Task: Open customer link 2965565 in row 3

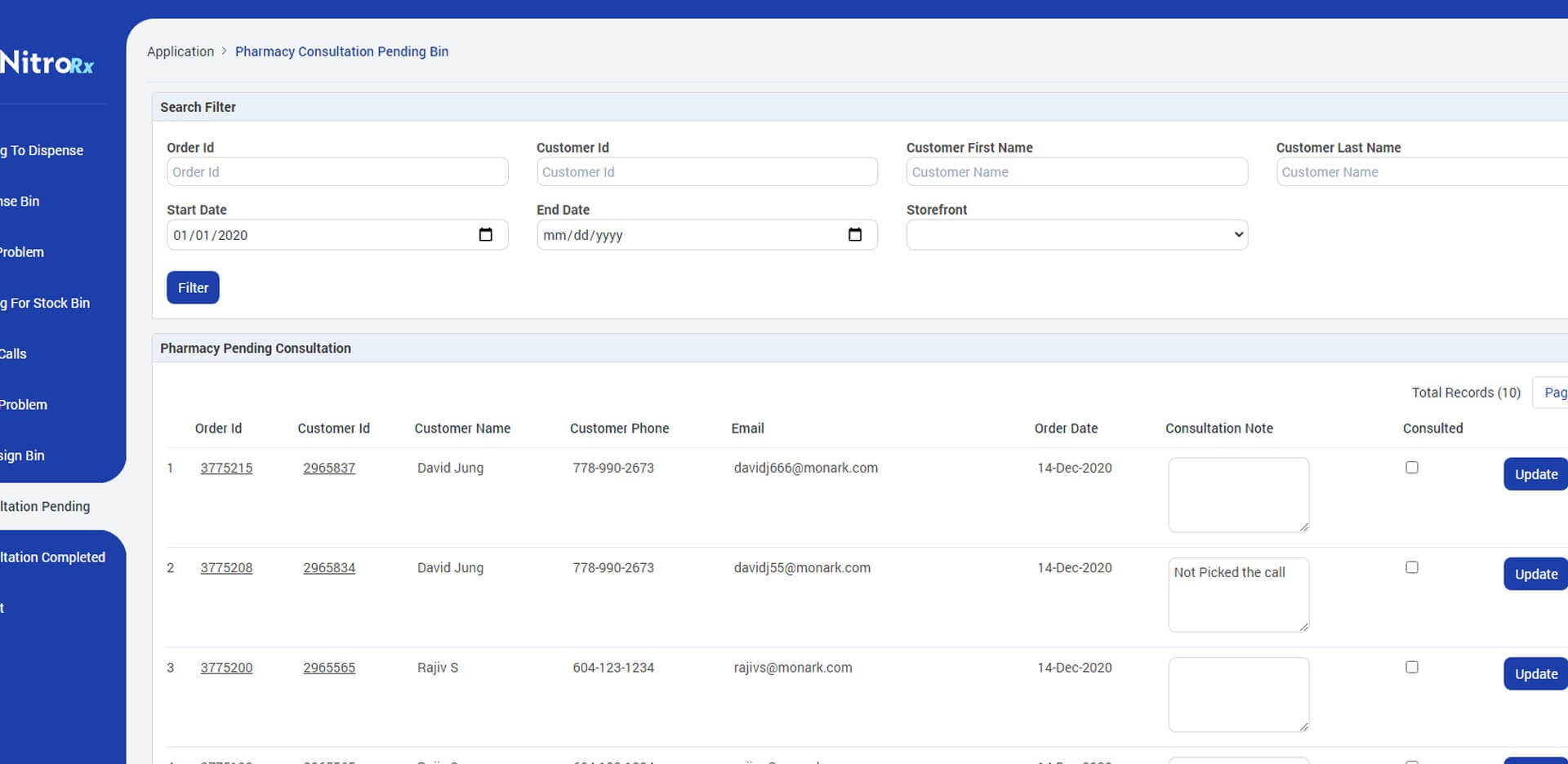Action: click(329, 667)
